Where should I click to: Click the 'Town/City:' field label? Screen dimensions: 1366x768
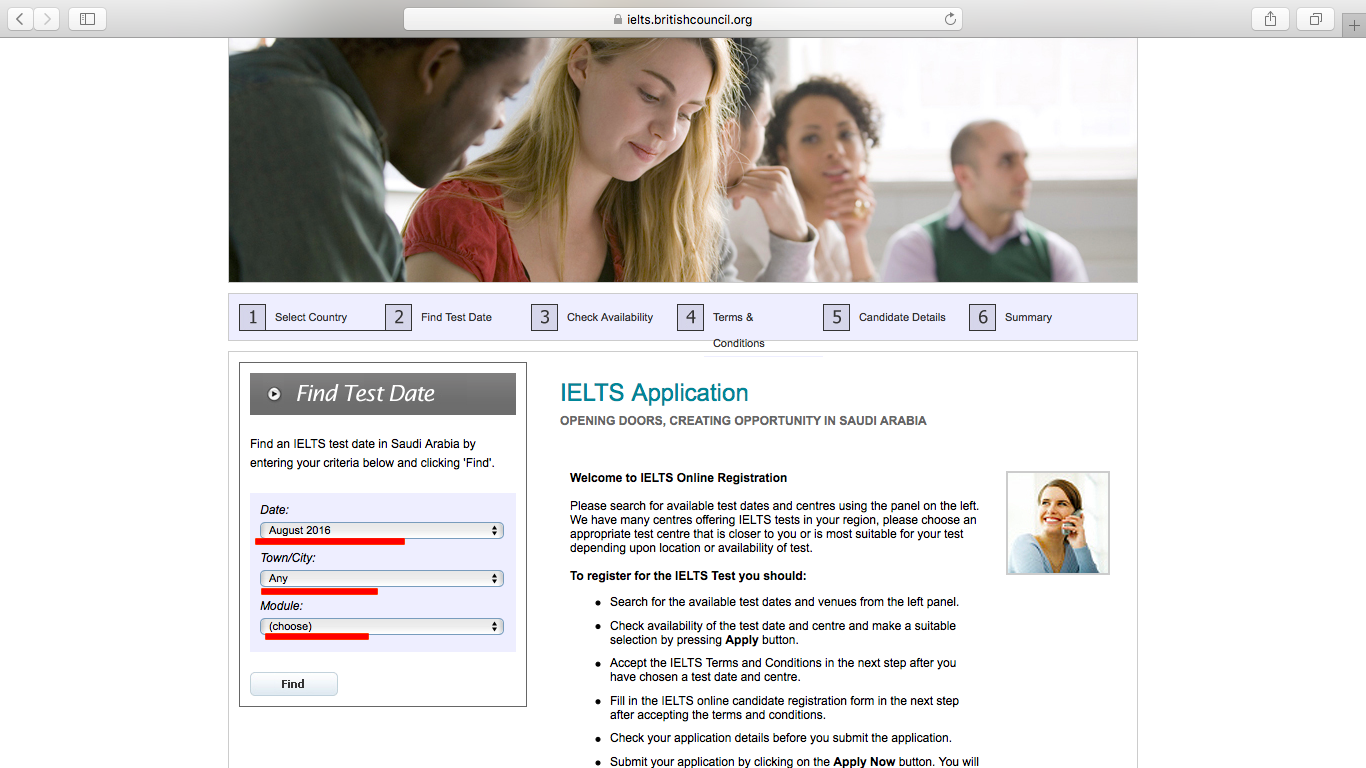click(x=288, y=558)
